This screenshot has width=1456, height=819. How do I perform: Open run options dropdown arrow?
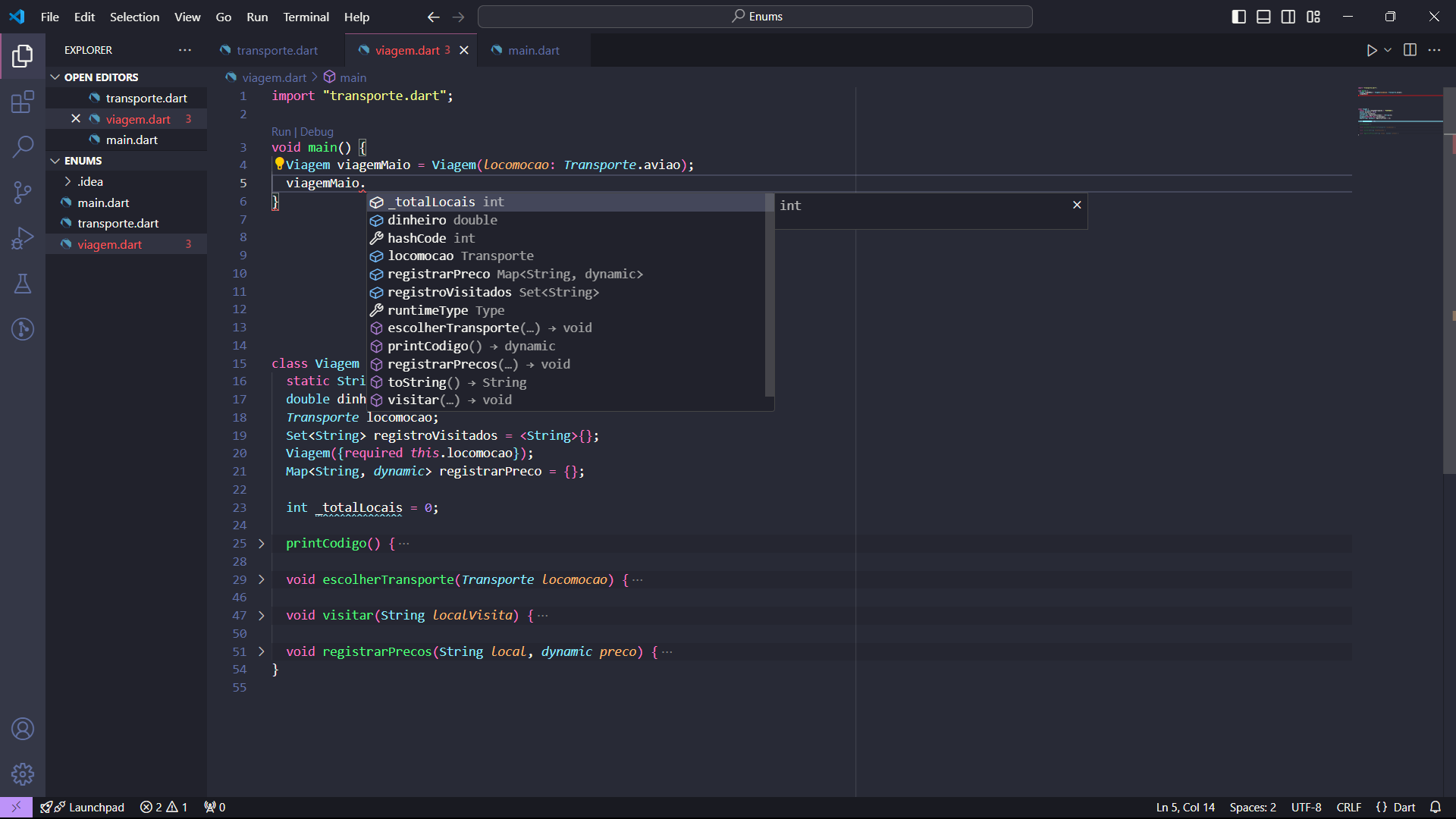click(1388, 50)
